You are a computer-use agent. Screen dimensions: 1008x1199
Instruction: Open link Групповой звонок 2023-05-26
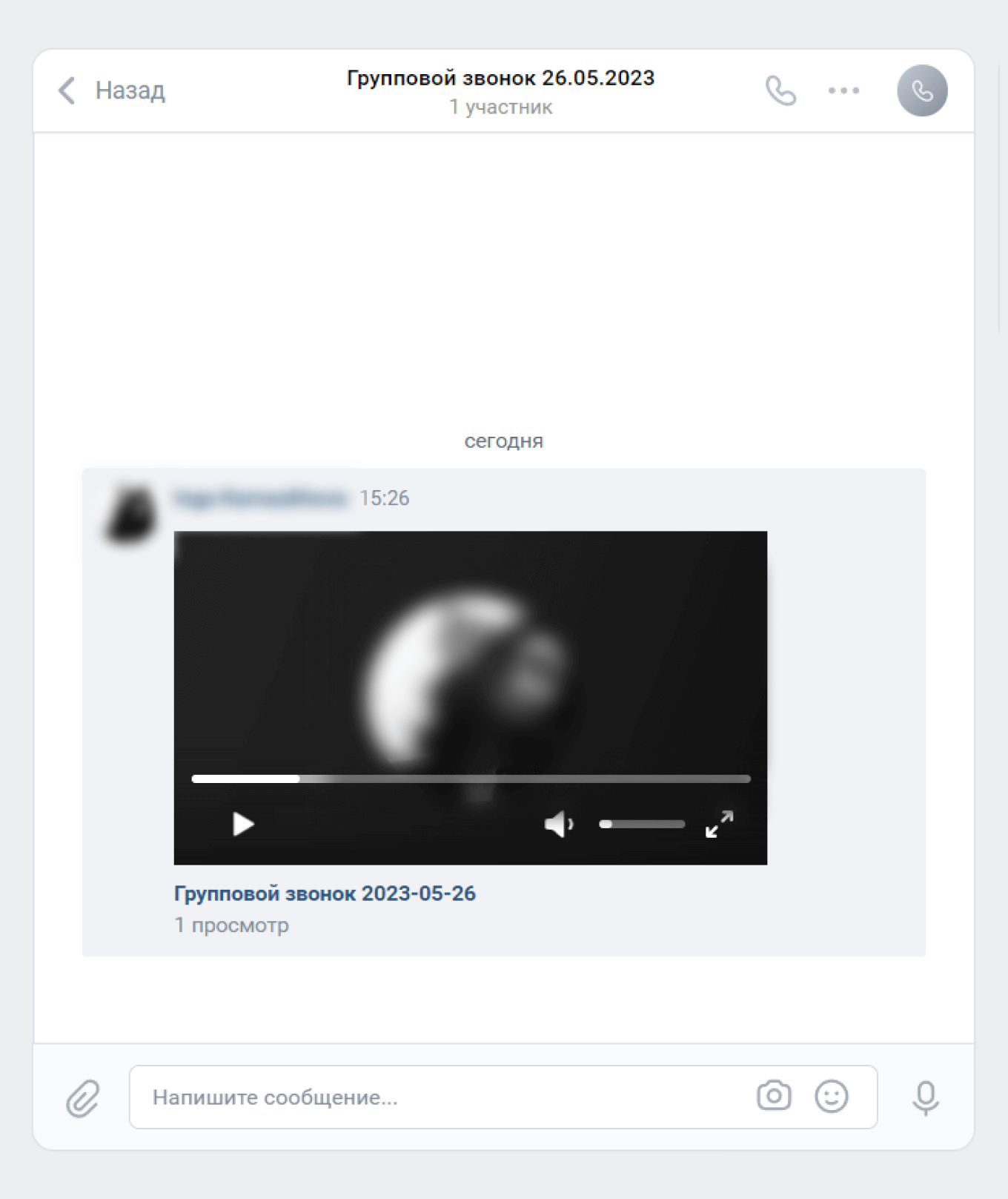(x=325, y=894)
